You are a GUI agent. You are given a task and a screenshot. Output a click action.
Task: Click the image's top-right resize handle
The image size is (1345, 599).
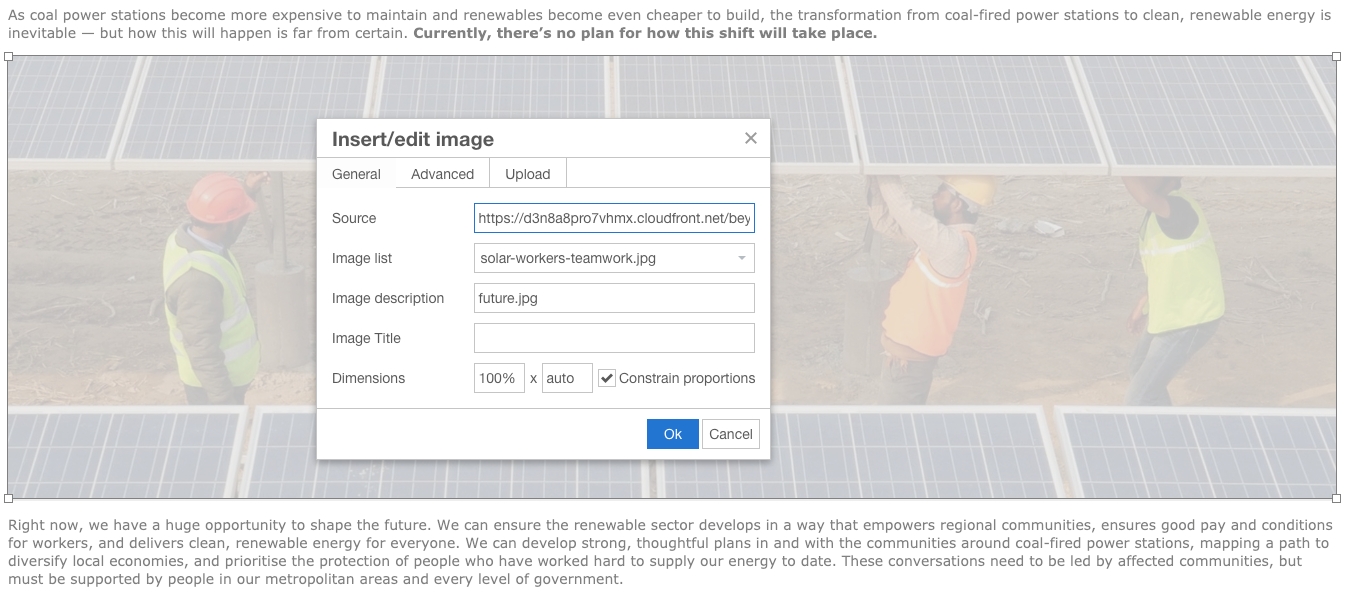1337,57
